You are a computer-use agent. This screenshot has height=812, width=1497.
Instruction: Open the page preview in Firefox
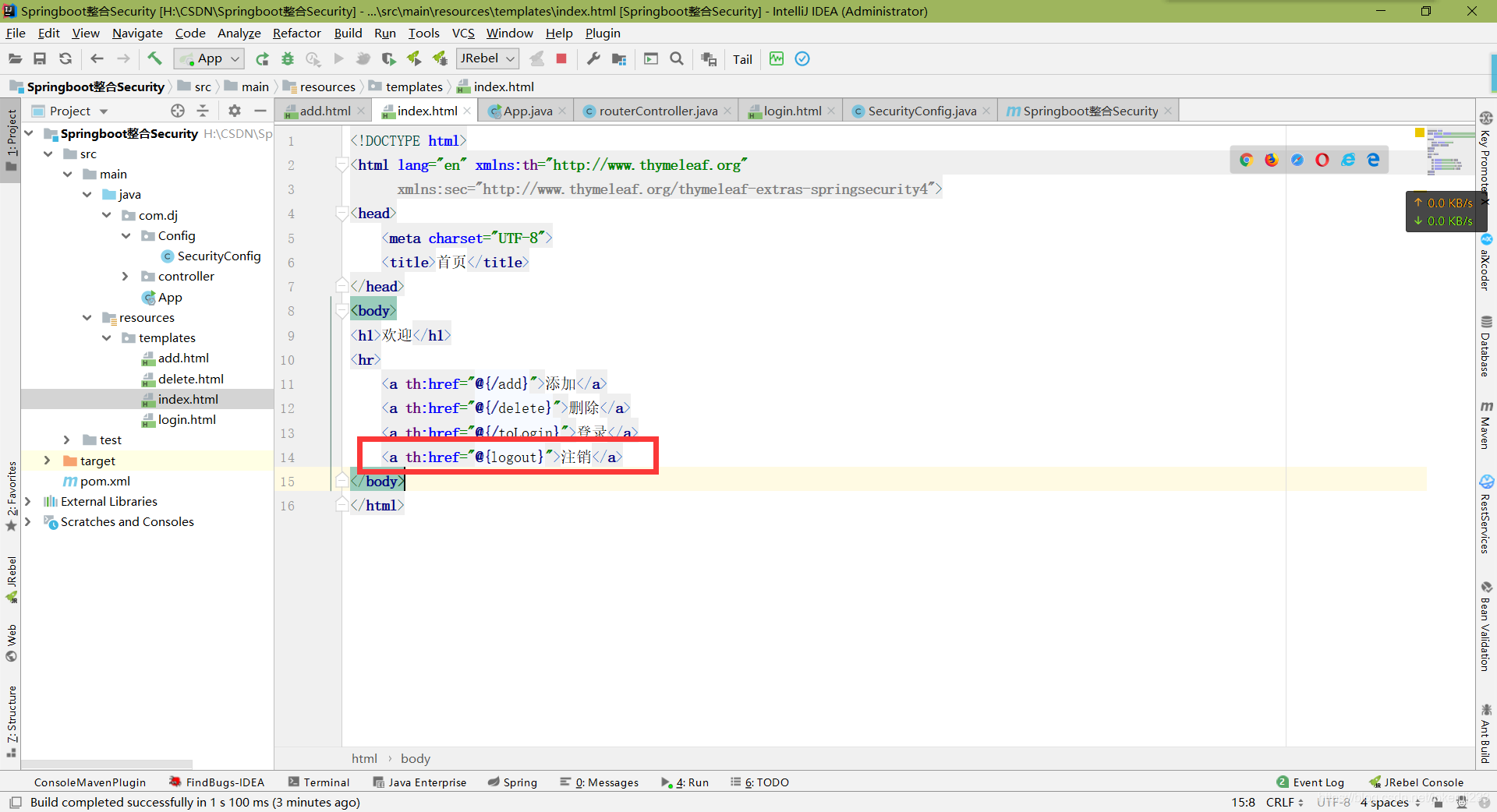[x=1272, y=160]
